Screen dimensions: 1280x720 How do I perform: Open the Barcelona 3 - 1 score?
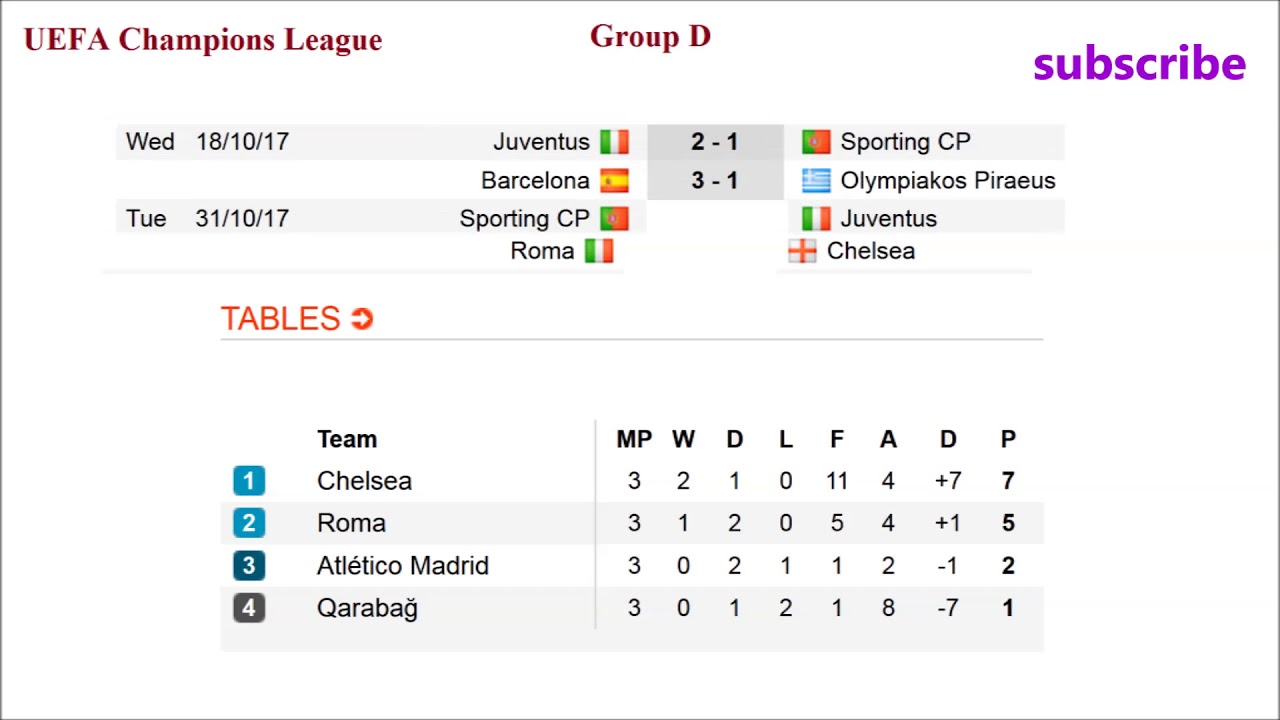click(714, 181)
